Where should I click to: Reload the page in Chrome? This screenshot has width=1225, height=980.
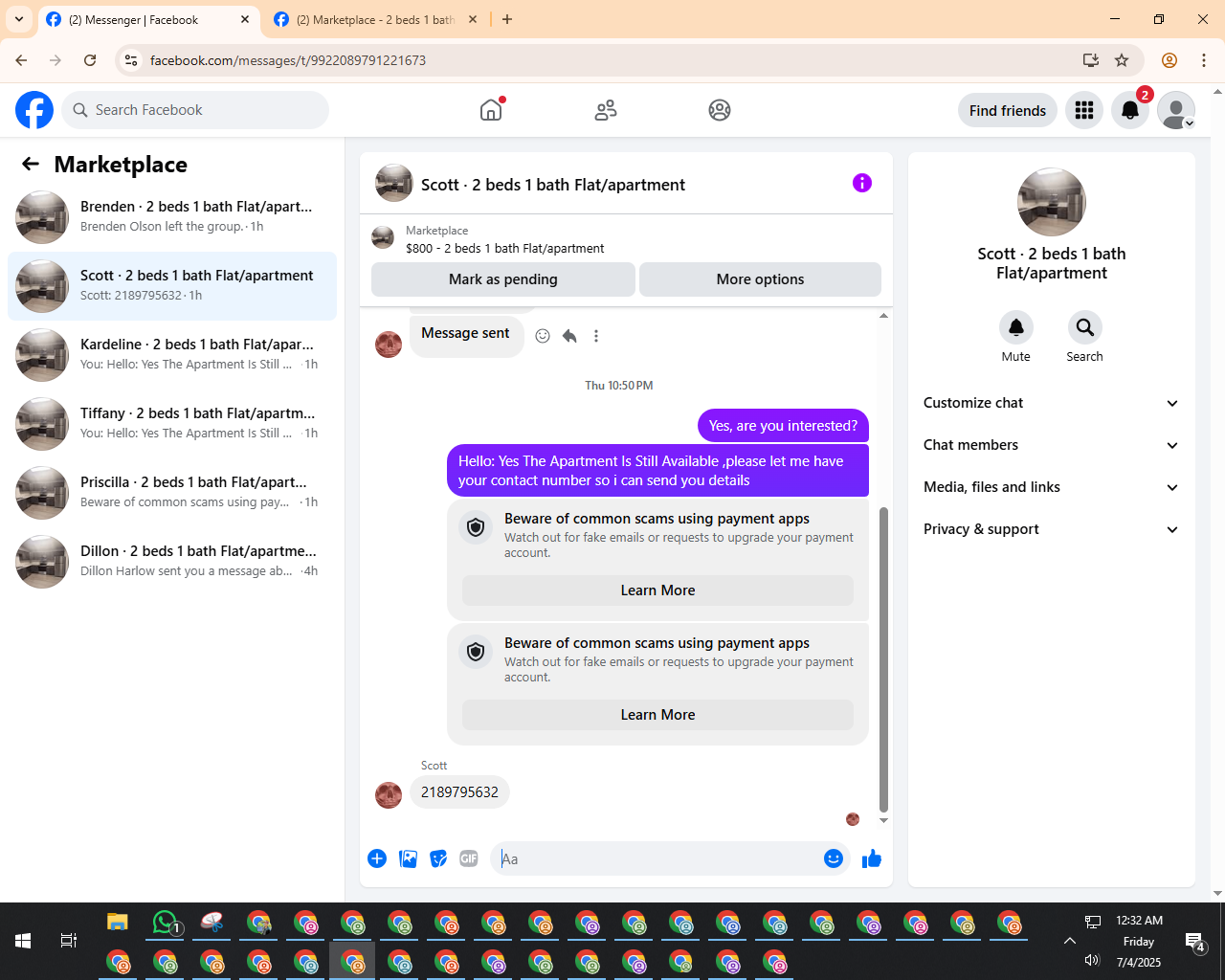point(90,60)
